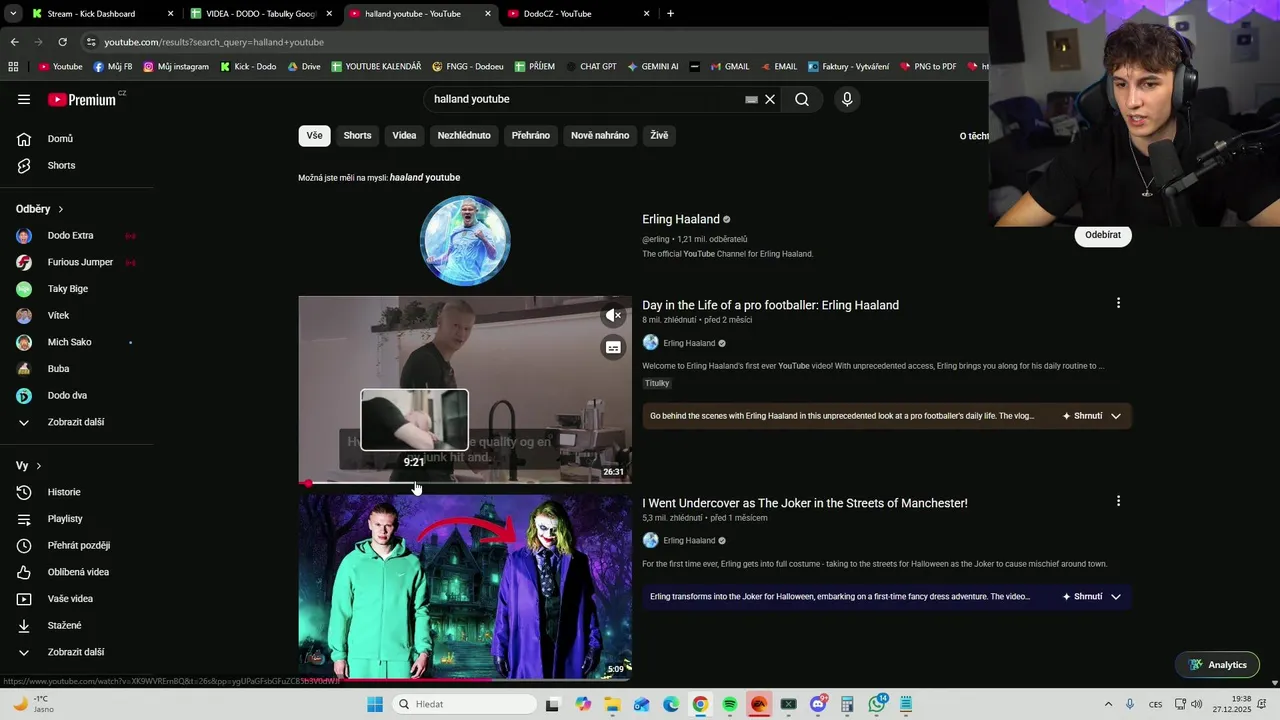Open Přehrát později in the sidebar
Viewport: 1280px width, 720px height.
tap(77, 545)
